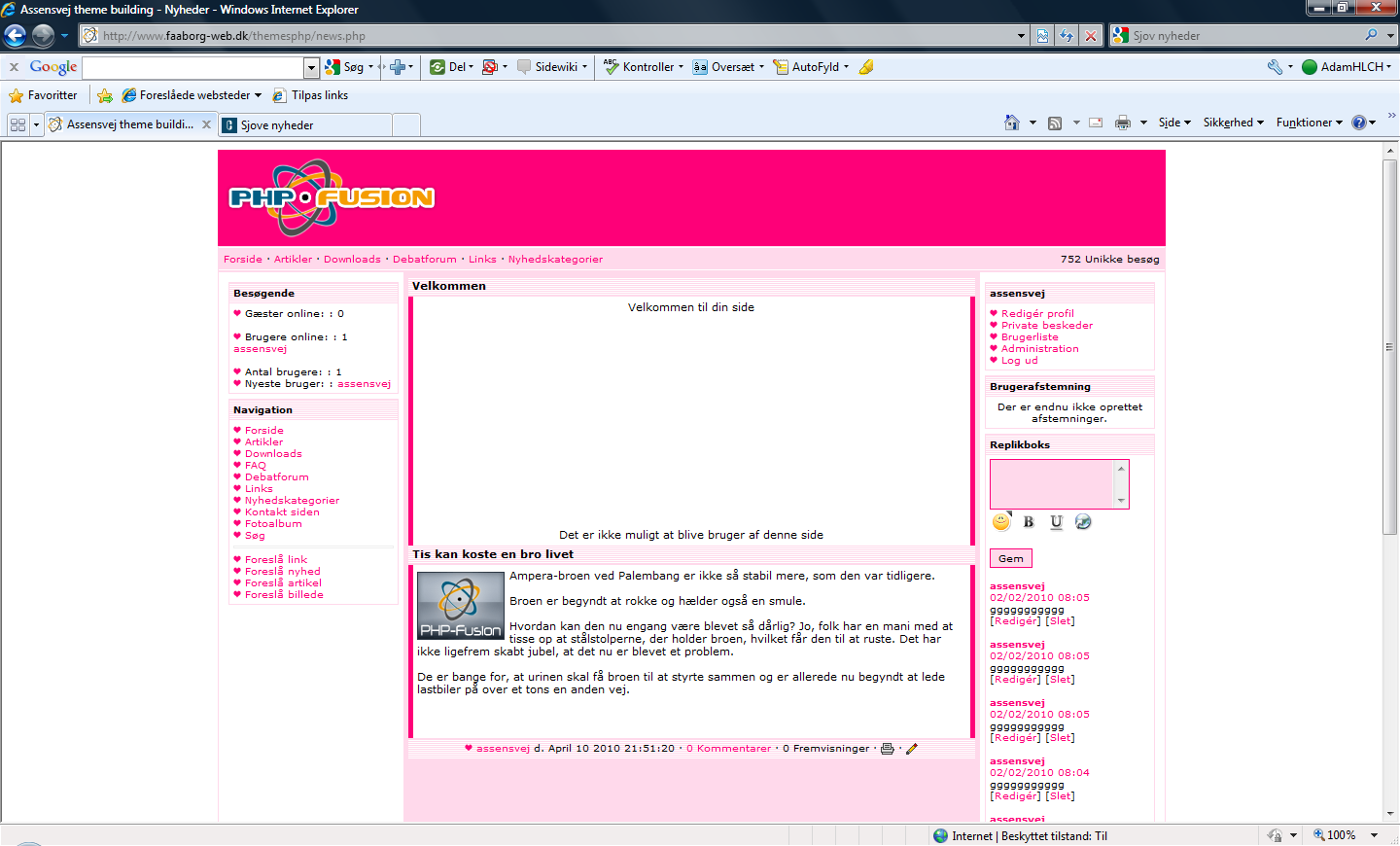Image resolution: width=1400 pixels, height=846 pixels.
Task: Click the Underline U icon in Replikboks
Action: [x=1056, y=522]
